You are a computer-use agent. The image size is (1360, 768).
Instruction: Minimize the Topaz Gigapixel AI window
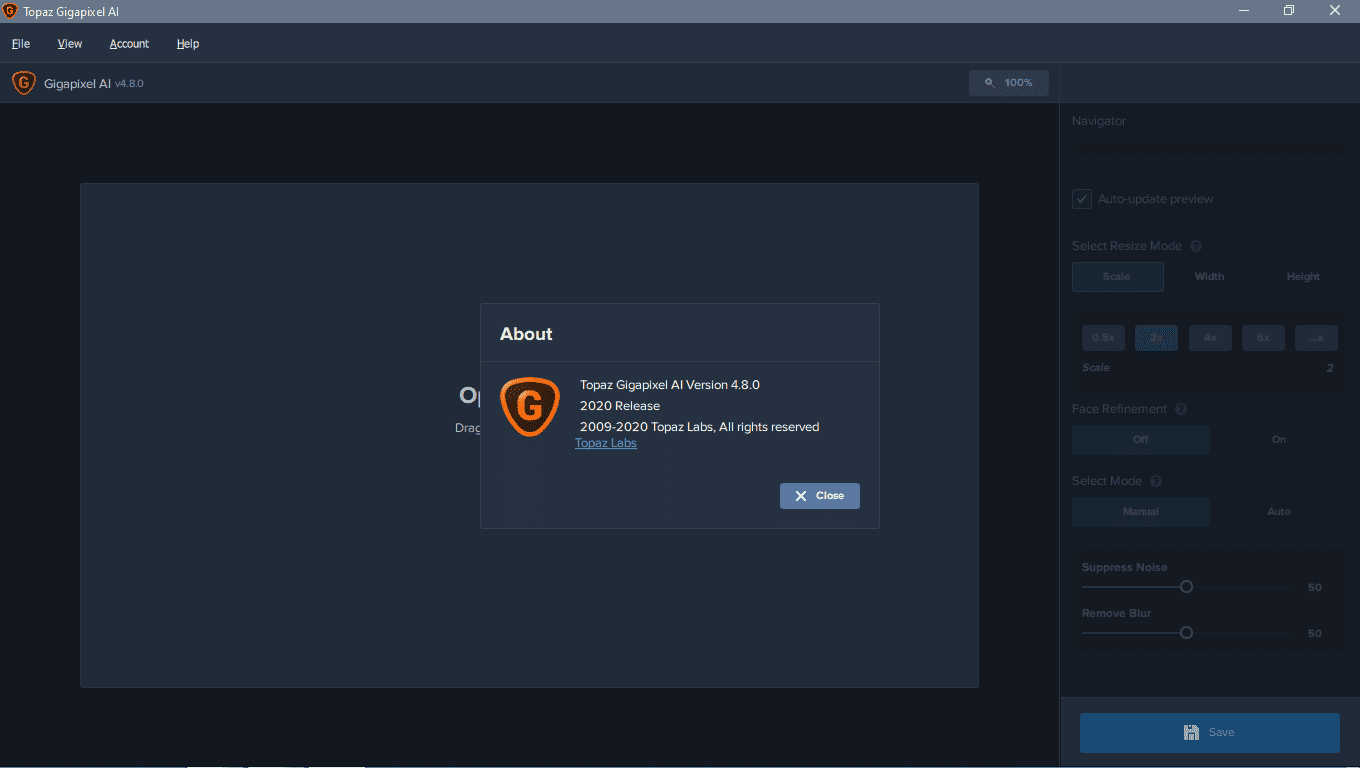tap(1244, 11)
